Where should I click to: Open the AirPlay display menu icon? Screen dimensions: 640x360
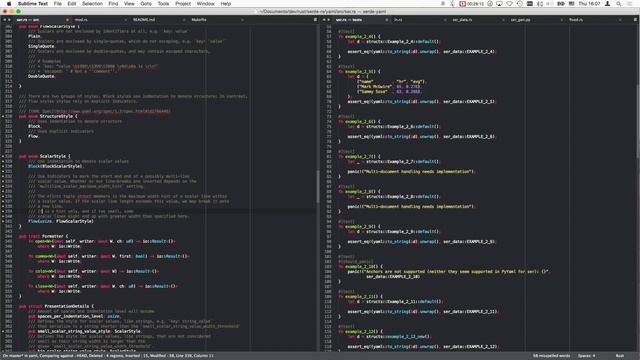(x=499, y=4)
